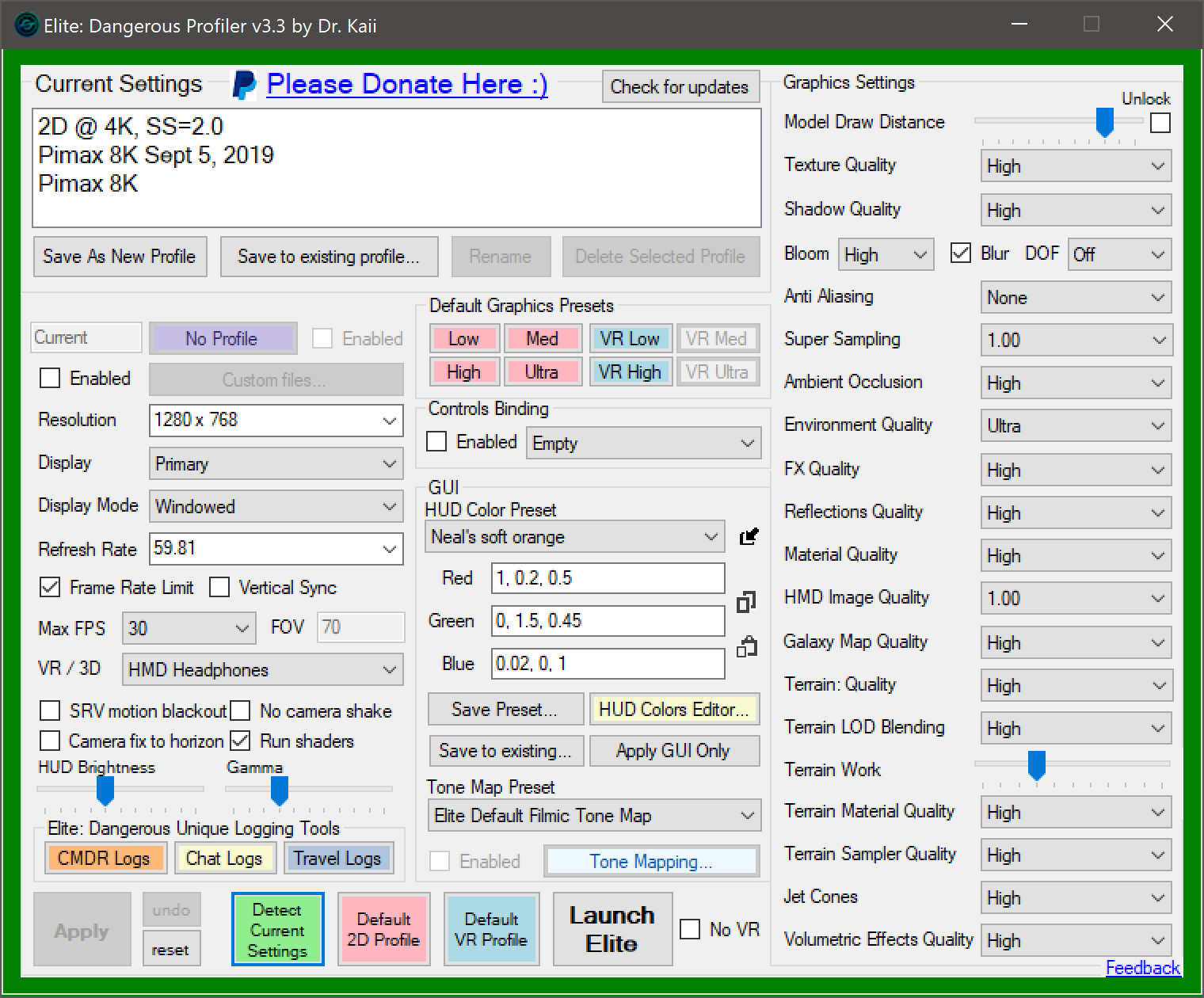Apply the Ultra graphics preset
1204x998 pixels.
click(x=543, y=371)
